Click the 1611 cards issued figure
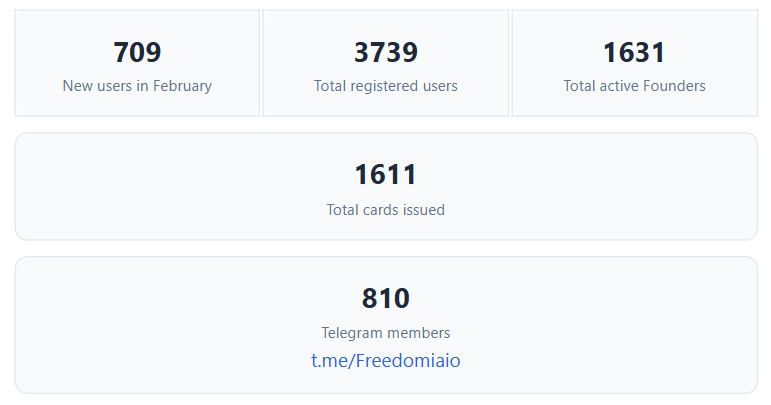This screenshot has height=405, width=771. pos(385,175)
